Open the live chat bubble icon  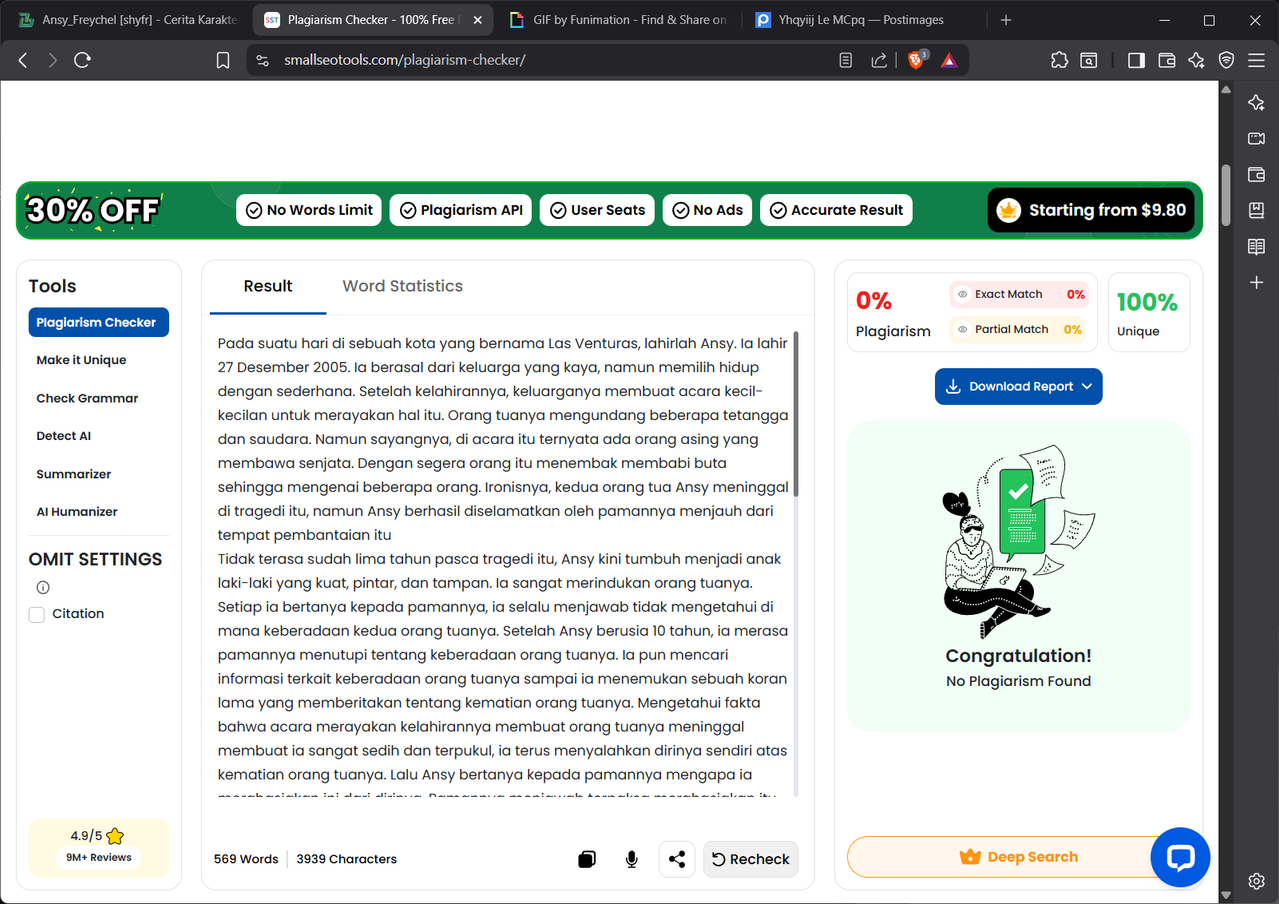pos(1180,857)
